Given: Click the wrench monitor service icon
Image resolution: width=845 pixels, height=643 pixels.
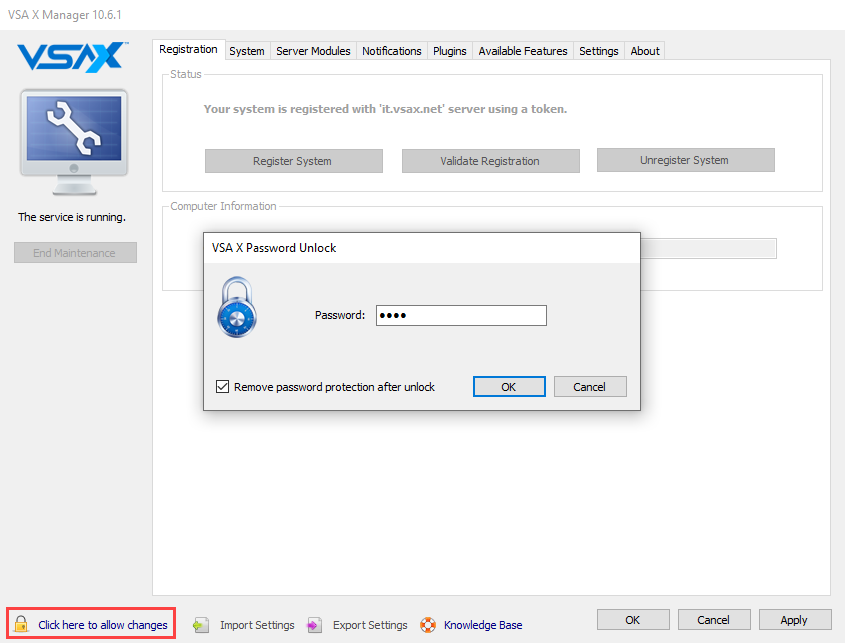Looking at the screenshot, I should tap(74, 142).
